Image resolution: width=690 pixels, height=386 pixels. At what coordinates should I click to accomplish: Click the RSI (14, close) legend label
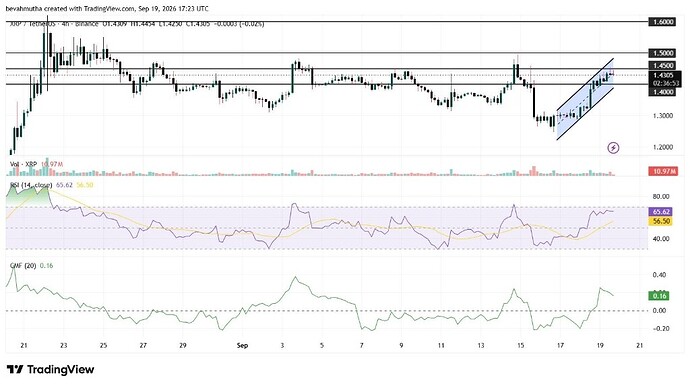coord(31,185)
